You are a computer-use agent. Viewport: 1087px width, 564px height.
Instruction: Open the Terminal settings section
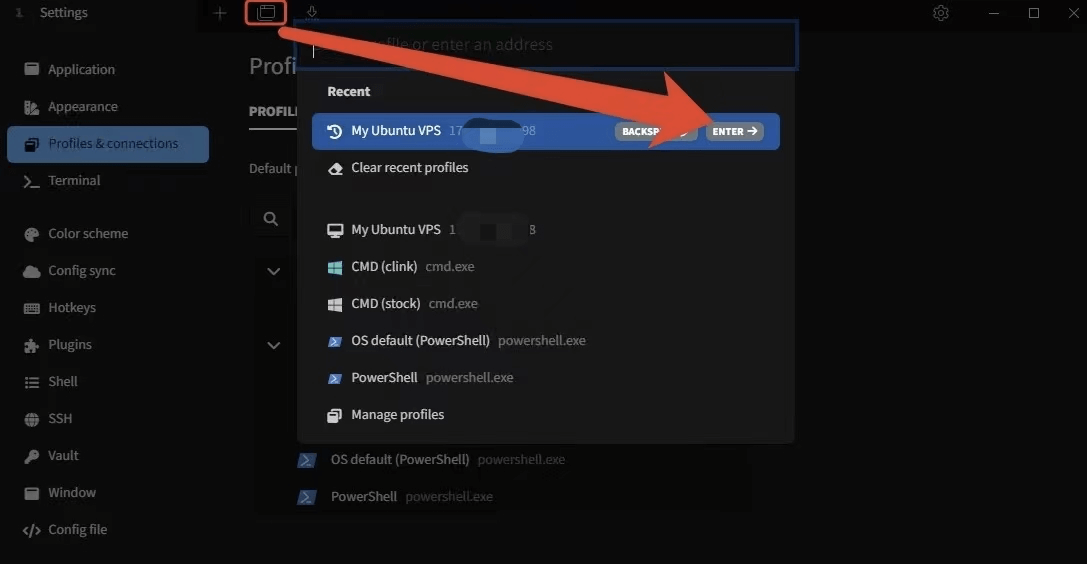click(x=107, y=181)
